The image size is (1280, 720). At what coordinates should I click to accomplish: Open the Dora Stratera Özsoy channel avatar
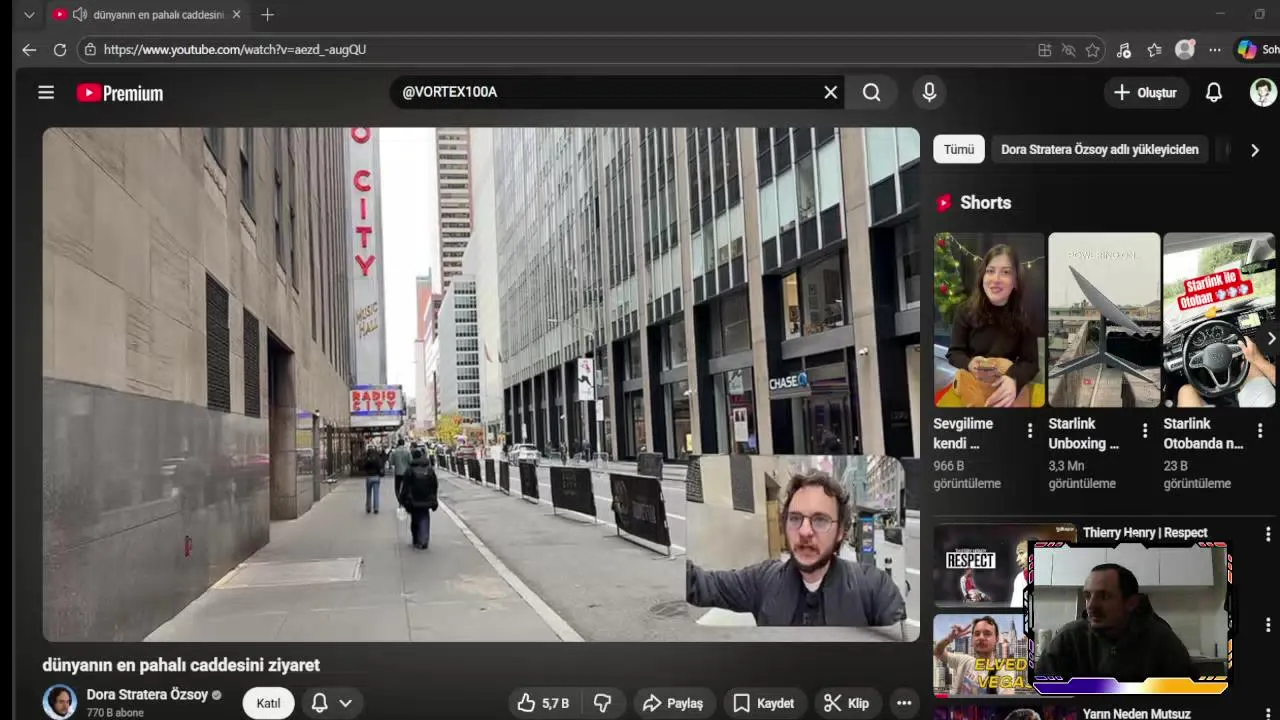[59, 702]
